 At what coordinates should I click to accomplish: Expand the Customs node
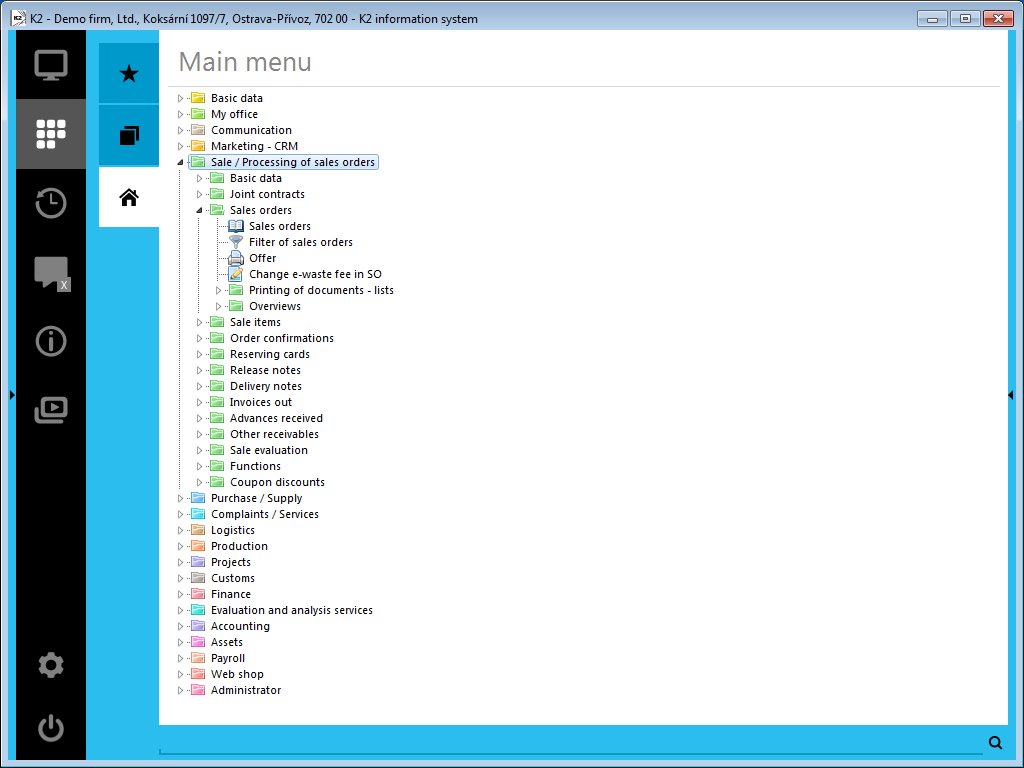181,578
